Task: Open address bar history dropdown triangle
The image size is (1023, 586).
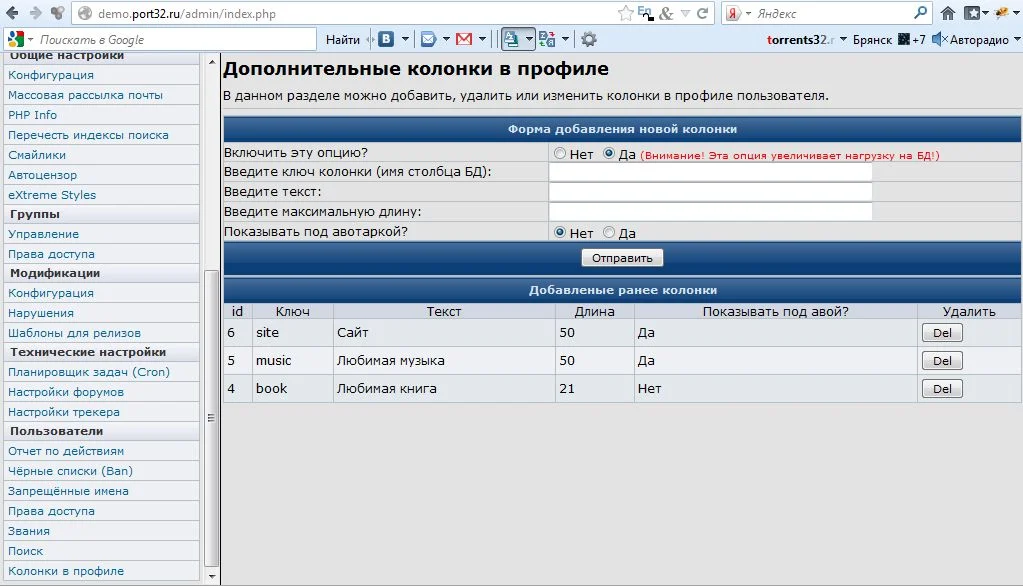Action: 684,13
